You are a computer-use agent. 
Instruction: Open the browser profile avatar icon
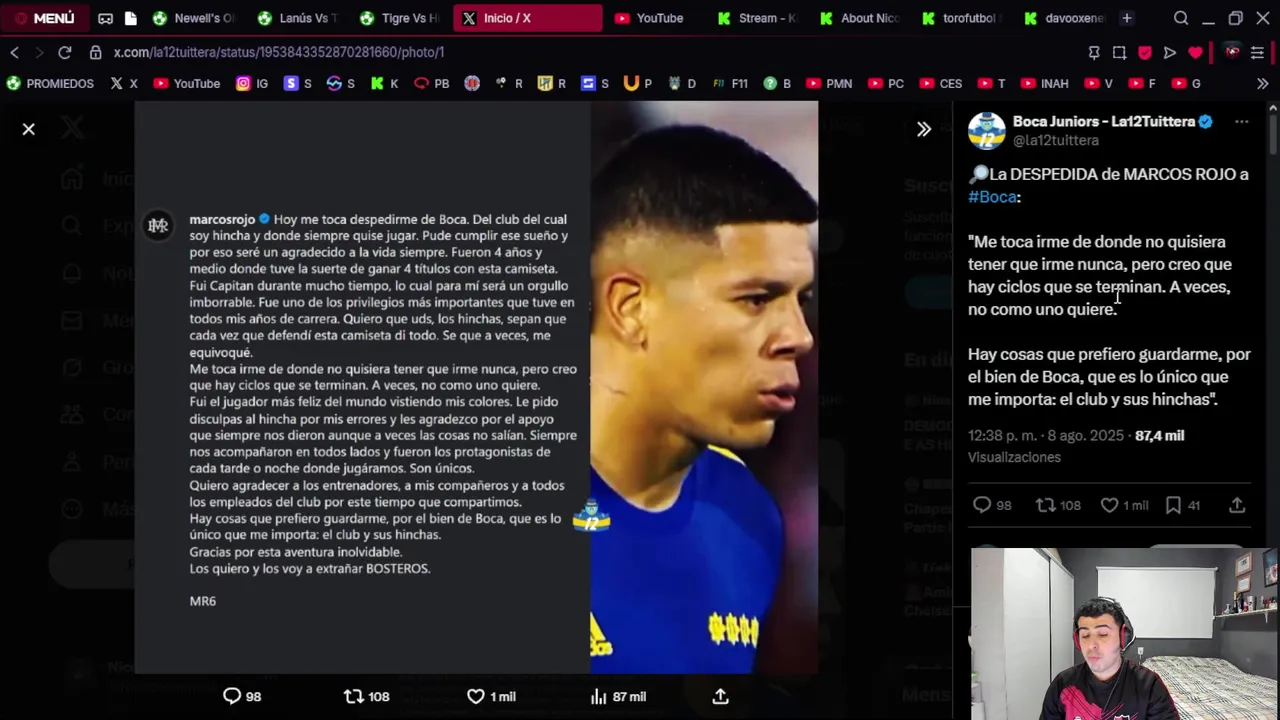tap(1232, 52)
